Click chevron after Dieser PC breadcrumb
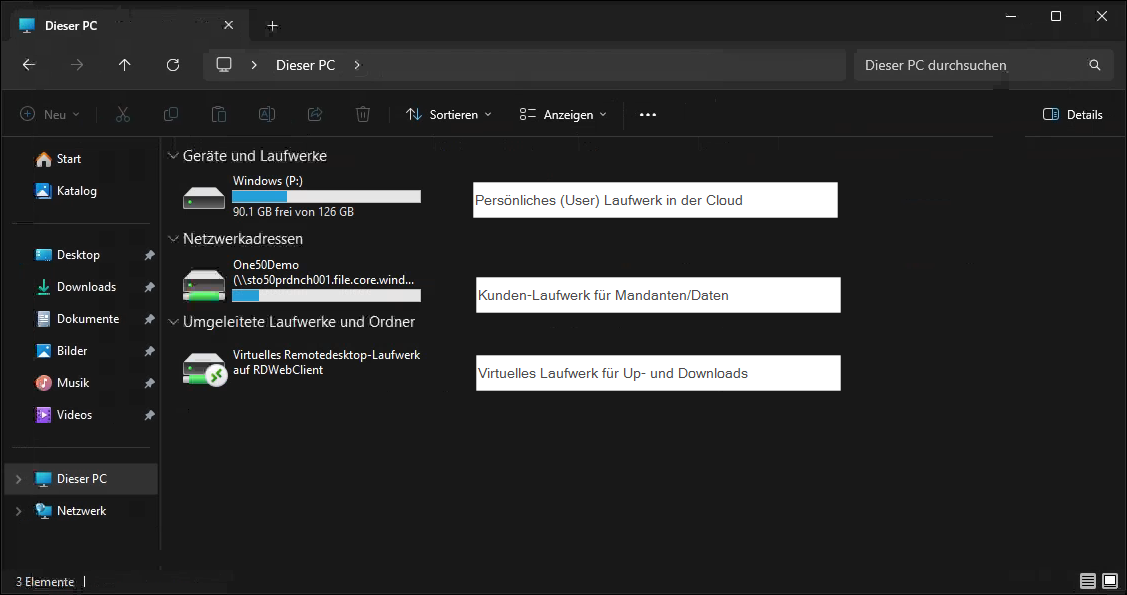The image size is (1127, 595). (357, 65)
